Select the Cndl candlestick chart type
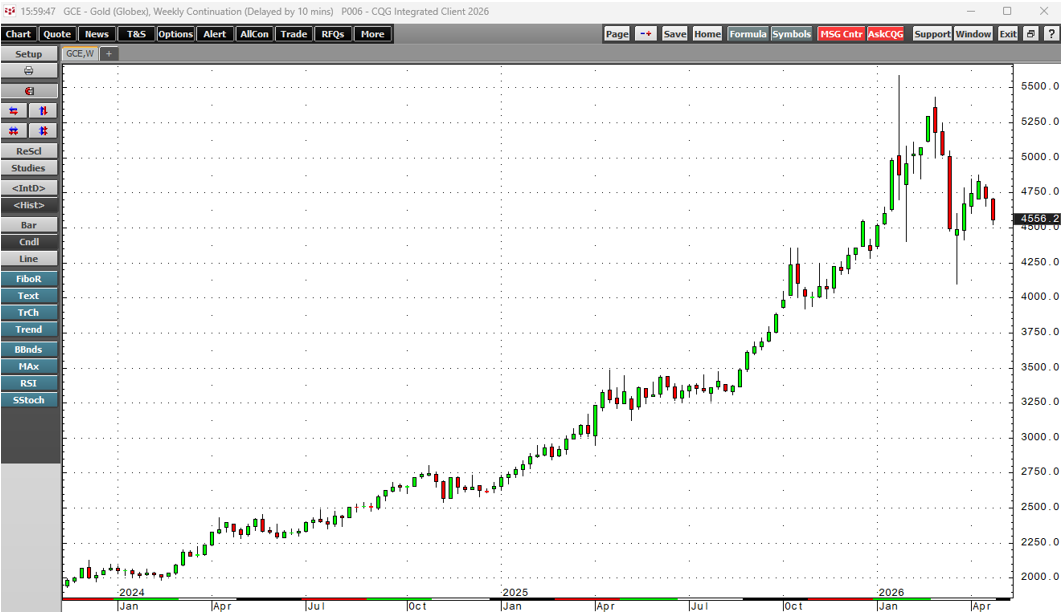This screenshot has width=1061, height=613. [28, 242]
